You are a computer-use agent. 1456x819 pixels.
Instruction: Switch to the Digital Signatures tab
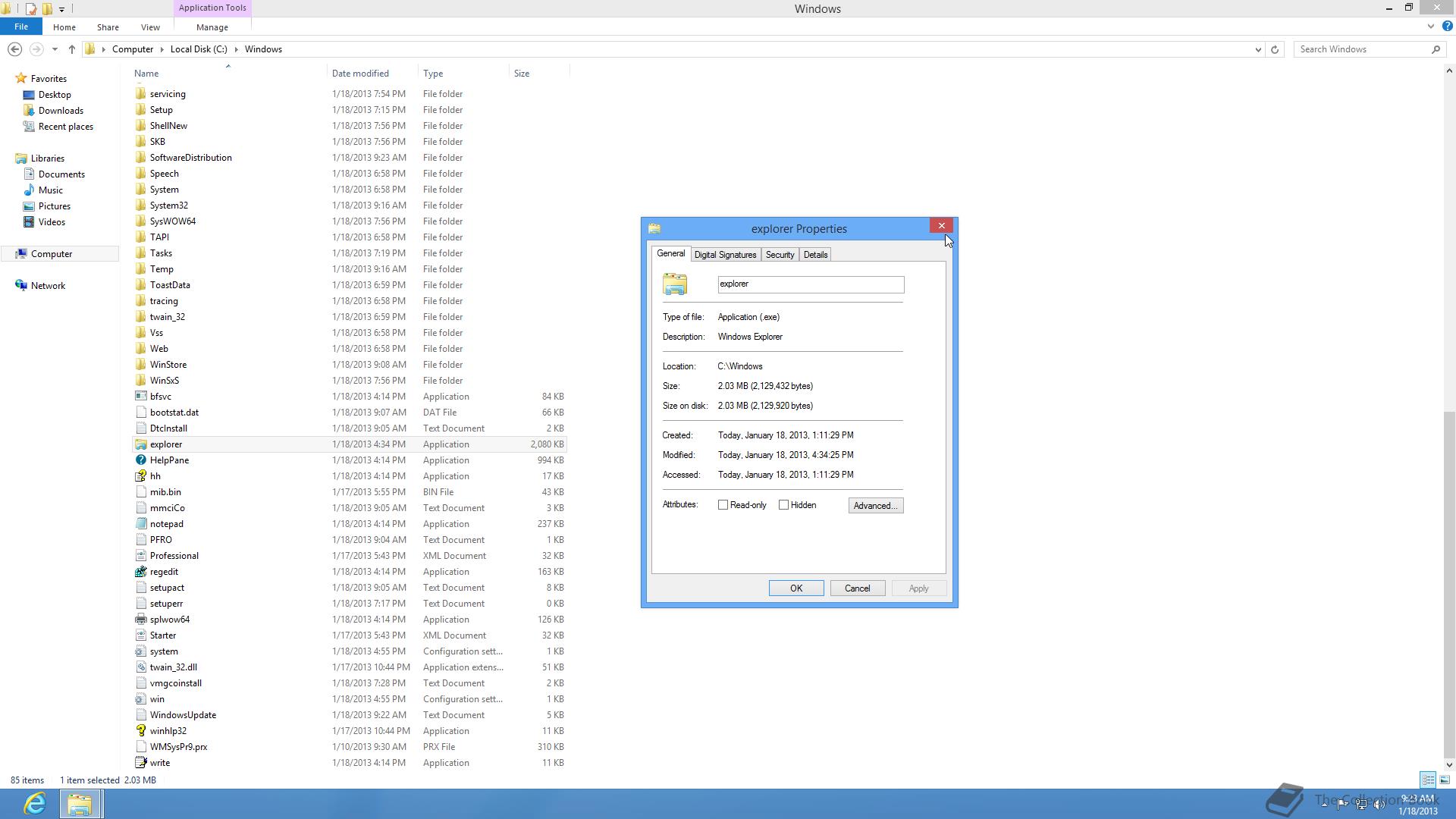point(725,255)
